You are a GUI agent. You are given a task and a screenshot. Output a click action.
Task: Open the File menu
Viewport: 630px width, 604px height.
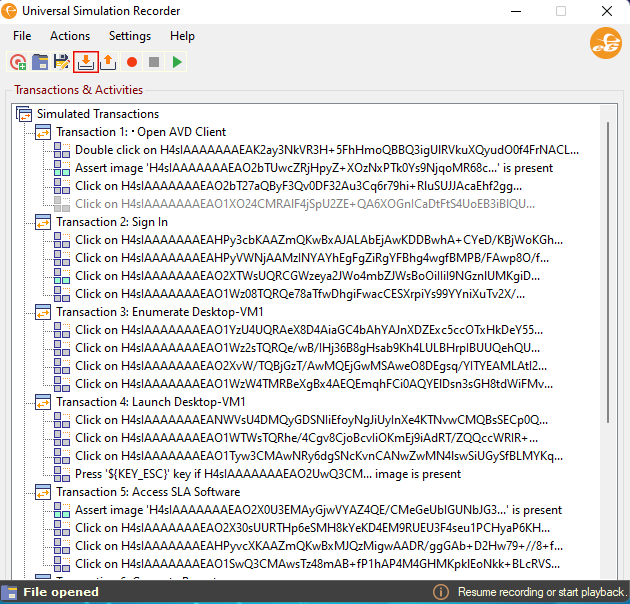pos(22,36)
